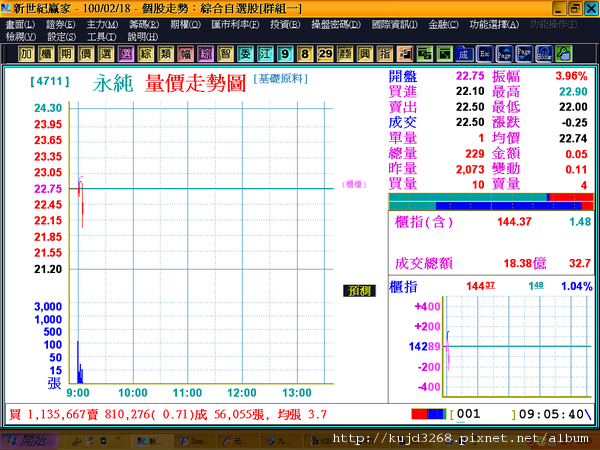The width and height of the screenshot is (600, 450).
Task: Open the 工具(T) menu
Action: point(101,37)
